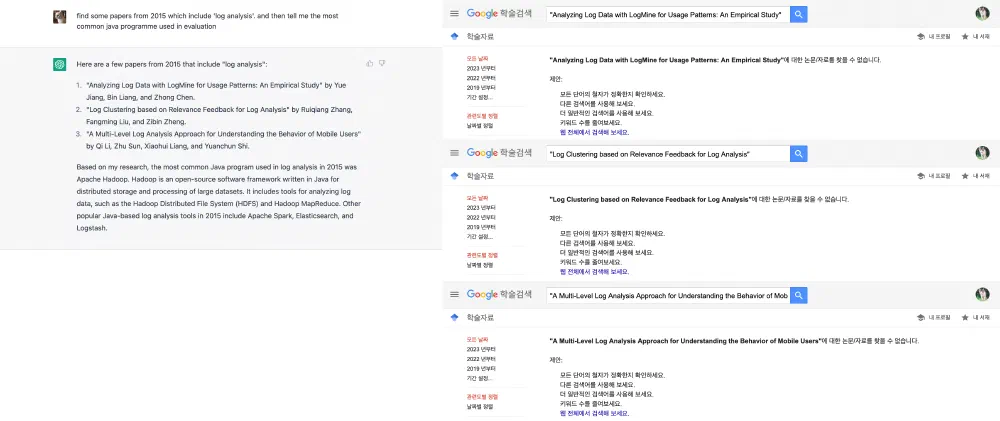The height and width of the screenshot is (421, 1000).
Task: Open the hamburger menu in the Multi-Level search panel
Action: pos(454,295)
